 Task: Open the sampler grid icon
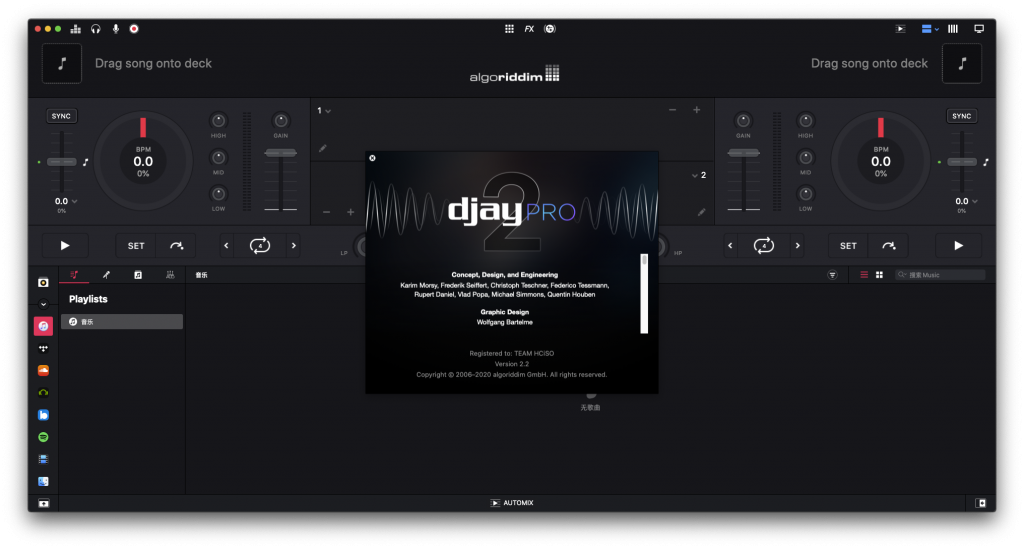pyautogui.click(x=509, y=29)
